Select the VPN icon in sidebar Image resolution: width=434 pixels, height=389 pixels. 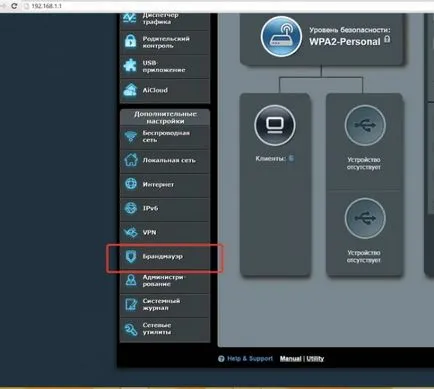point(130,232)
